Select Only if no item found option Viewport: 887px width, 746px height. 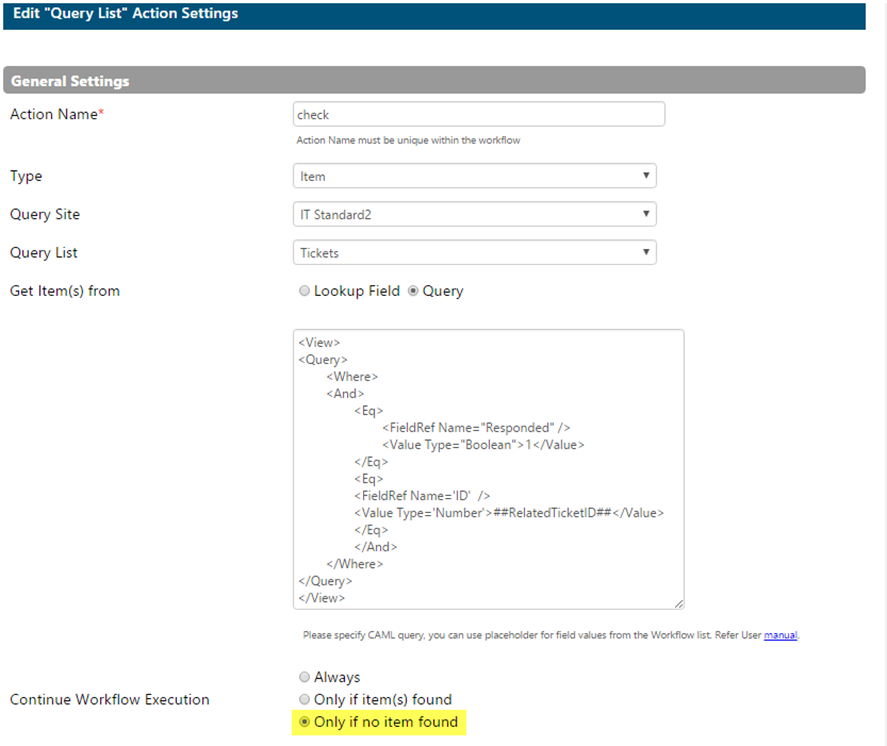pos(304,722)
